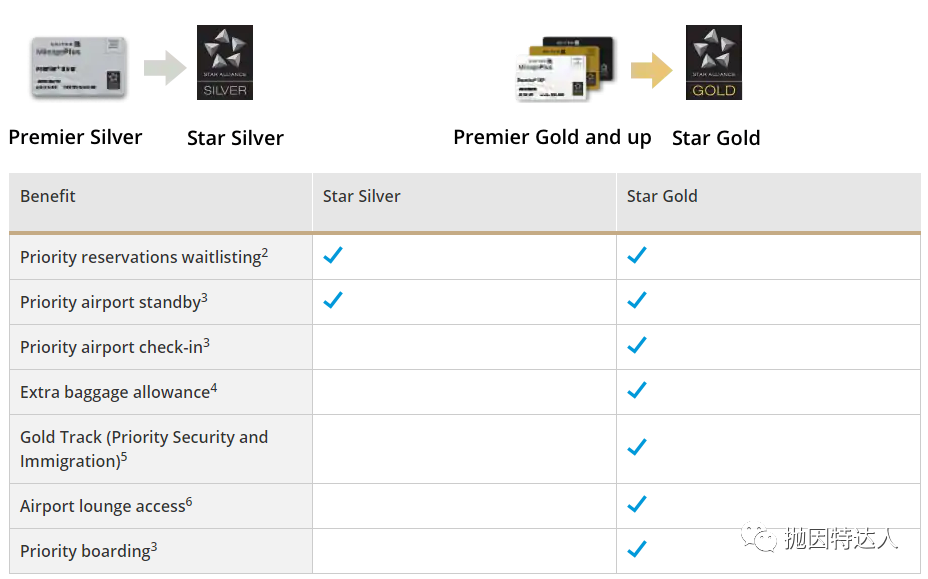Click the Star Gold column header
This screenshot has height=579, width=928.
662,196
